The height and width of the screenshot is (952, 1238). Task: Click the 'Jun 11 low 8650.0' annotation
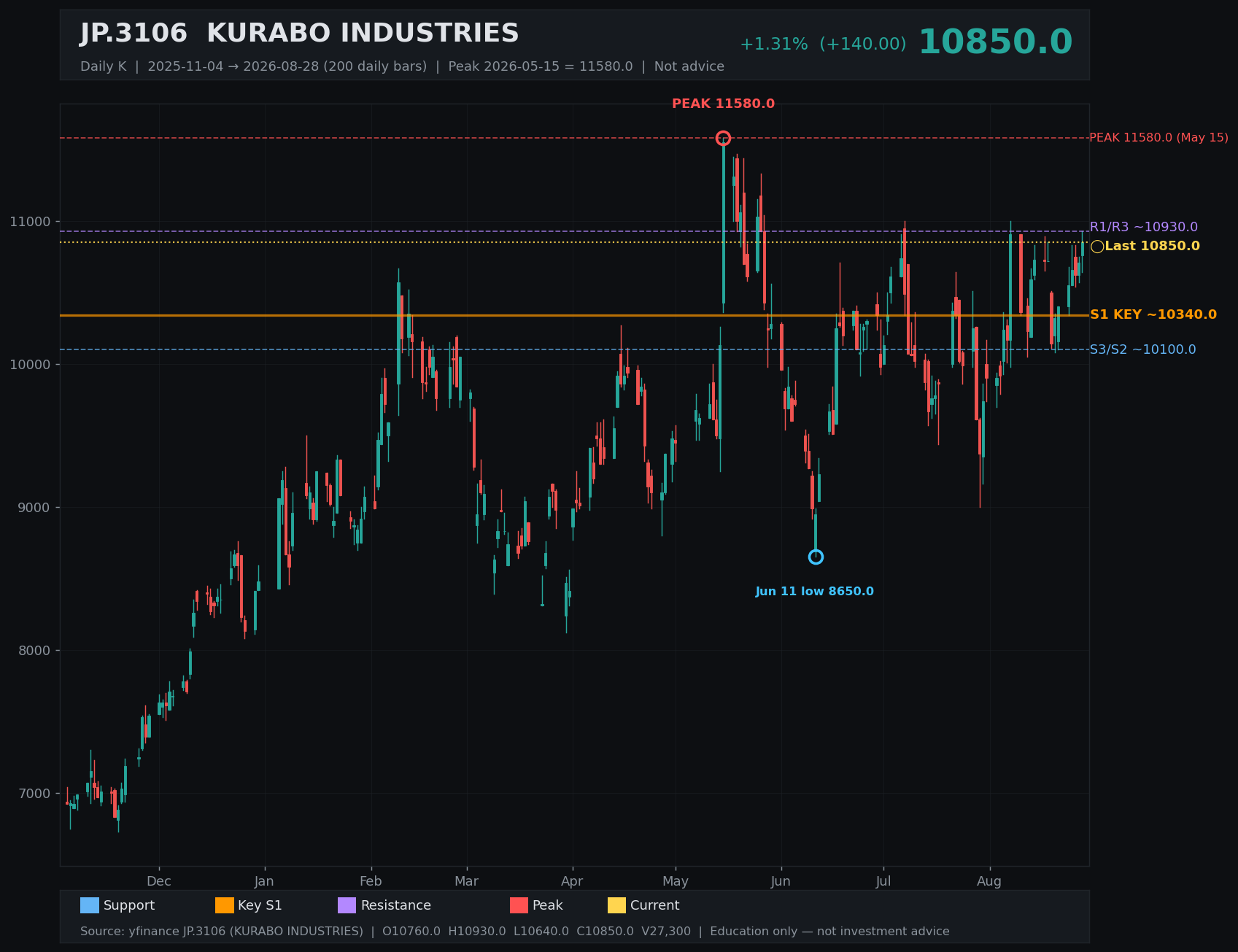tap(814, 592)
